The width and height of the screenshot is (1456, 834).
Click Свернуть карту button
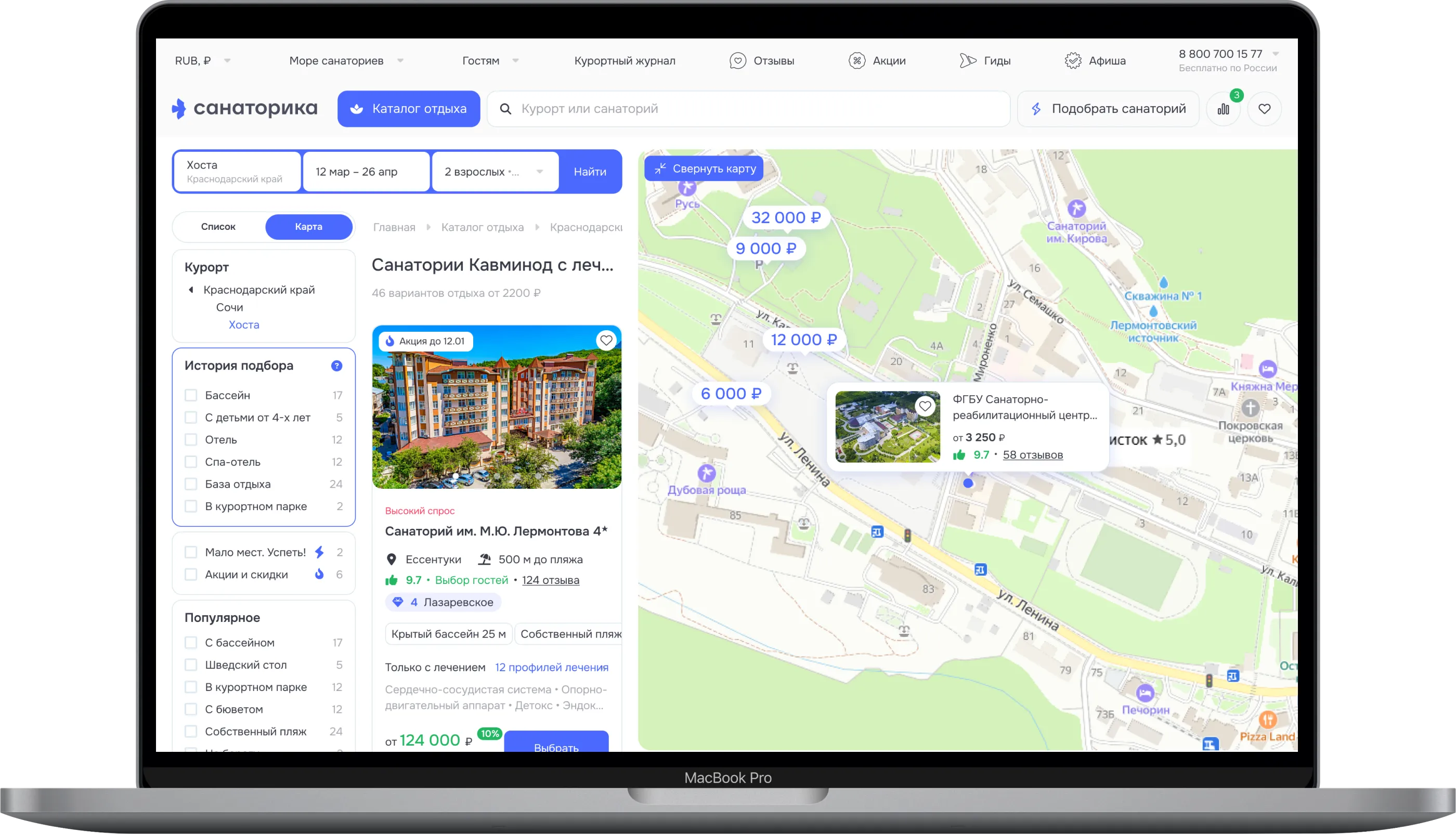pos(704,168)
